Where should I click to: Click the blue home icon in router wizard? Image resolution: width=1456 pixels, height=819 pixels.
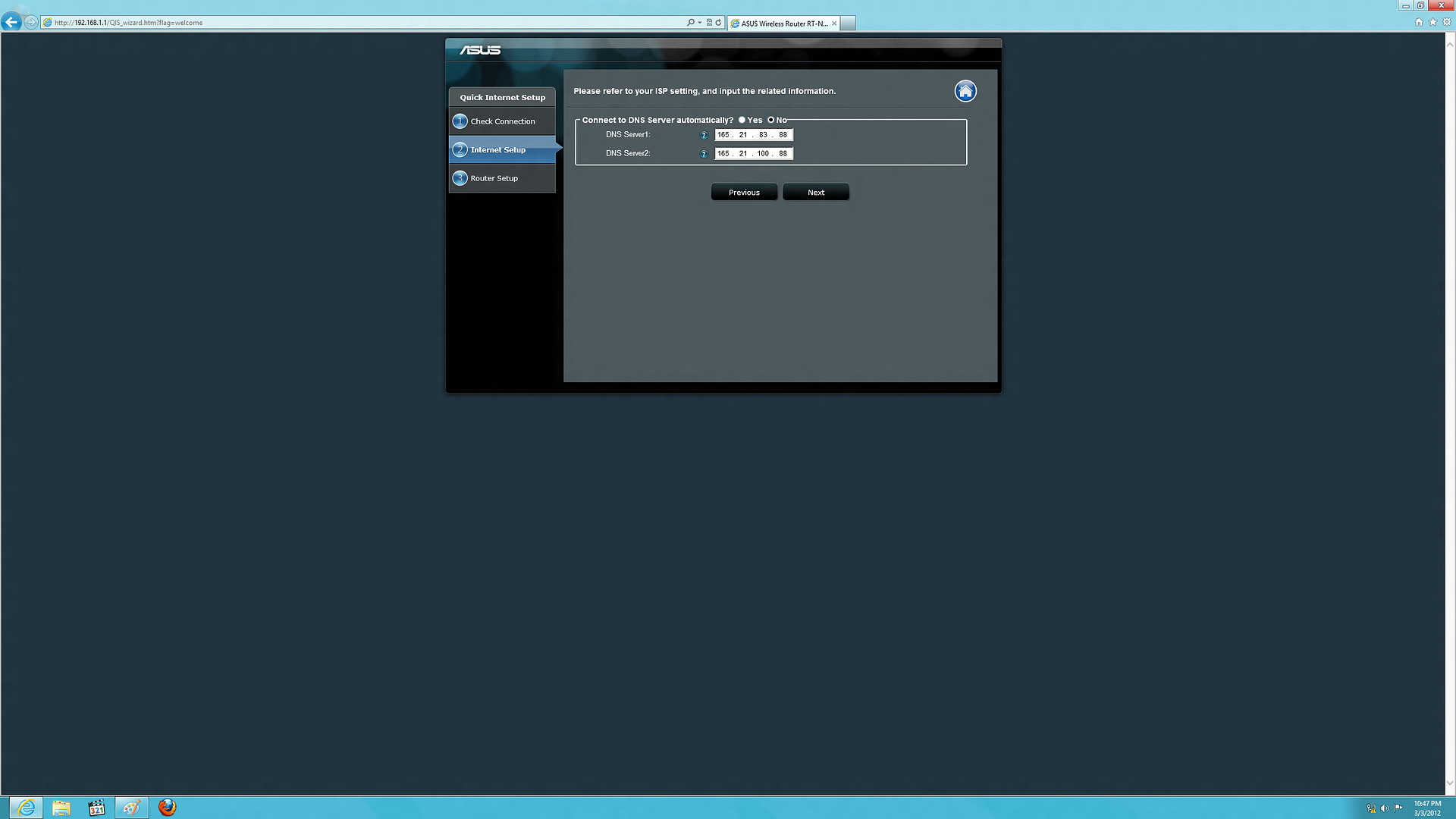tap(965, 92)
